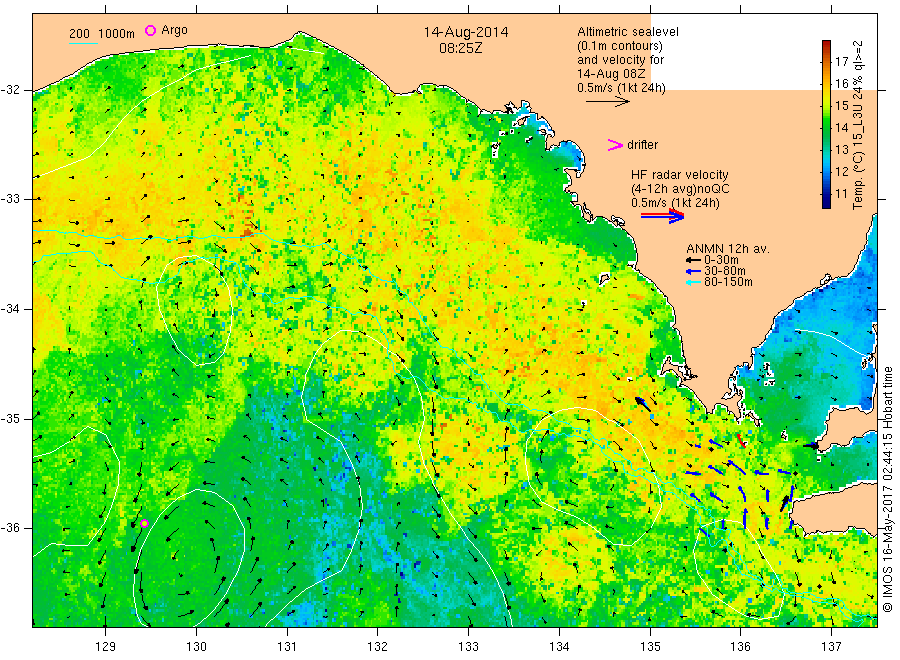Click the blue 30-80m ANMN arrow symbol
Image resolution: width=900 pixels, height=660 pixels.
[693, 271]
